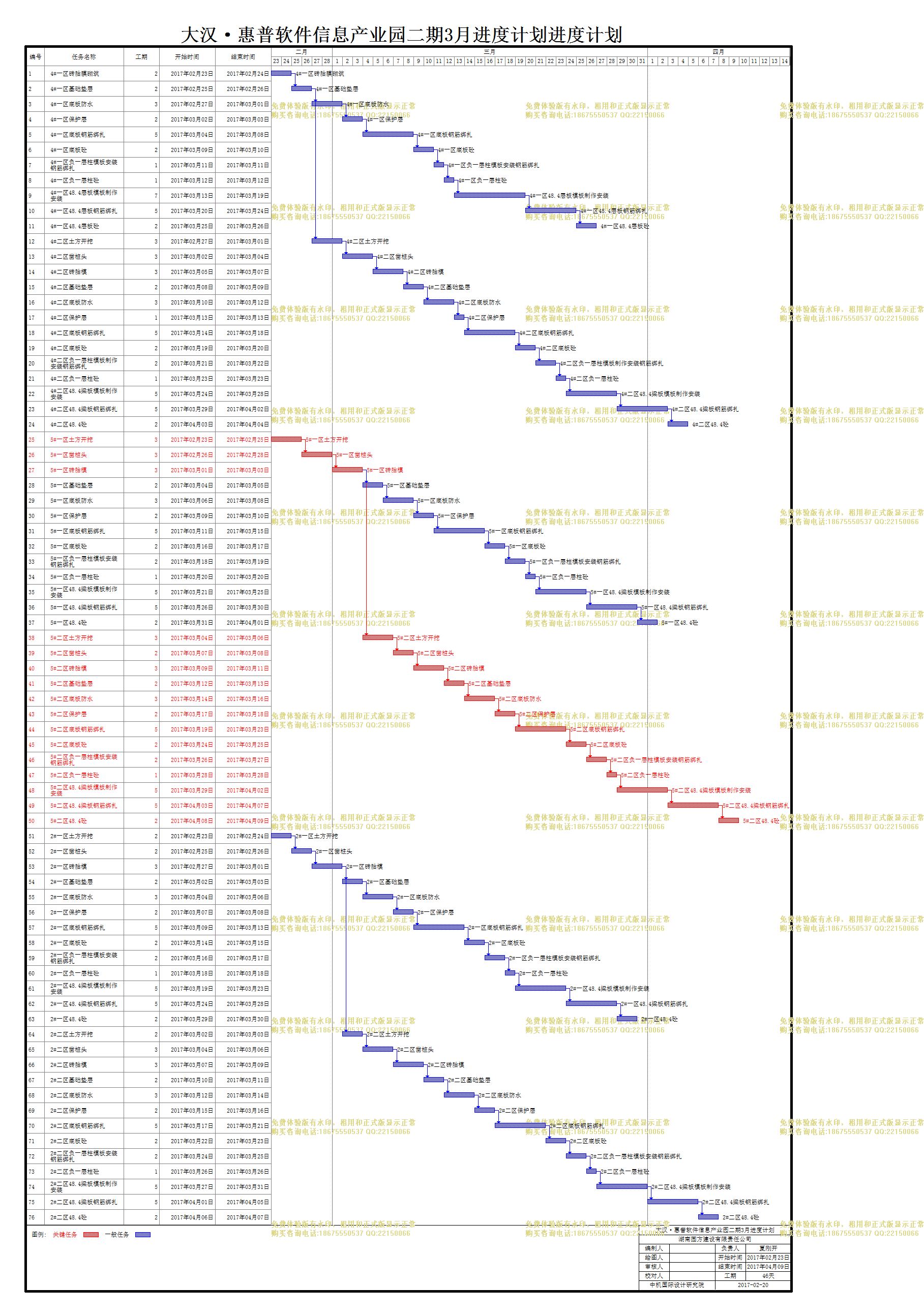Click the 四月 month header in timeline
This screenshot has width=924, height=1316.
point(718,51)
